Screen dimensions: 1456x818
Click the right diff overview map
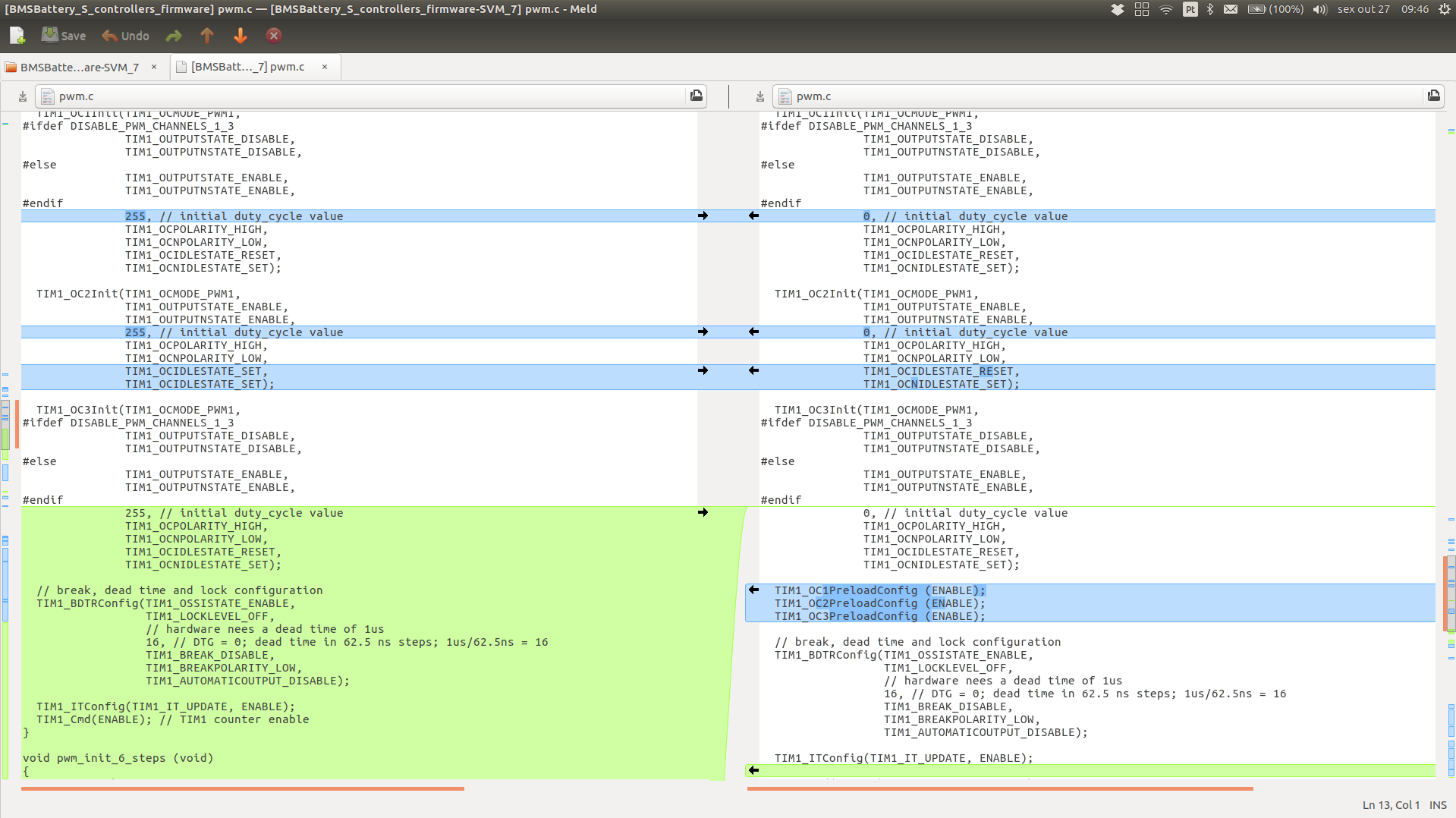coord(1450,446)
